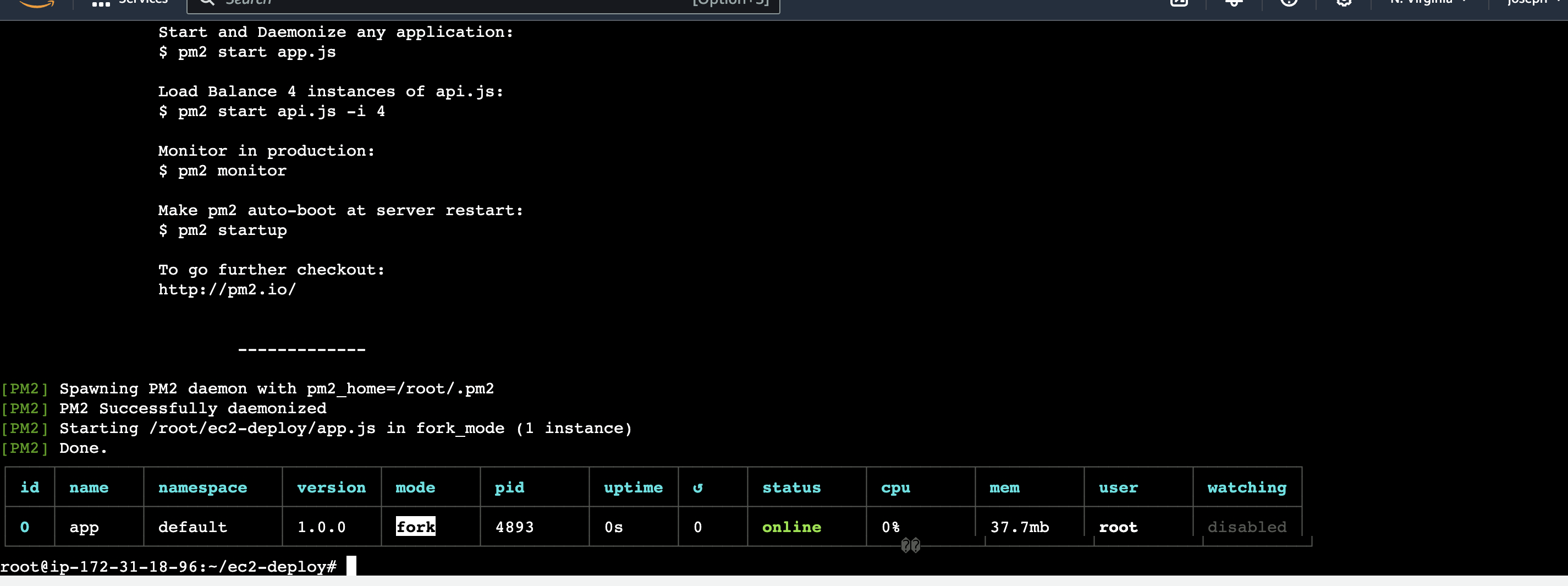Screen dimensions: 1568x586
Task: Click the pid value 4893
Action: 514,527
